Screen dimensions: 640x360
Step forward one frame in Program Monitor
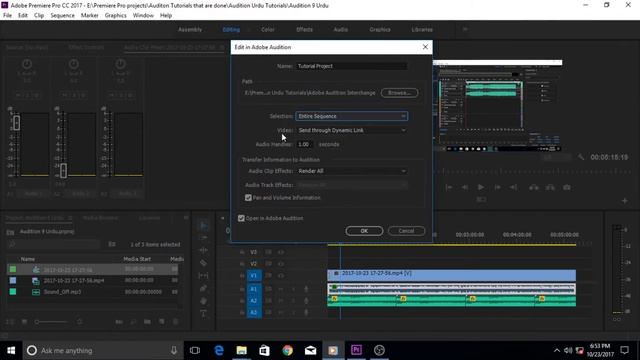pyautogui.click(x=497, y=187)
